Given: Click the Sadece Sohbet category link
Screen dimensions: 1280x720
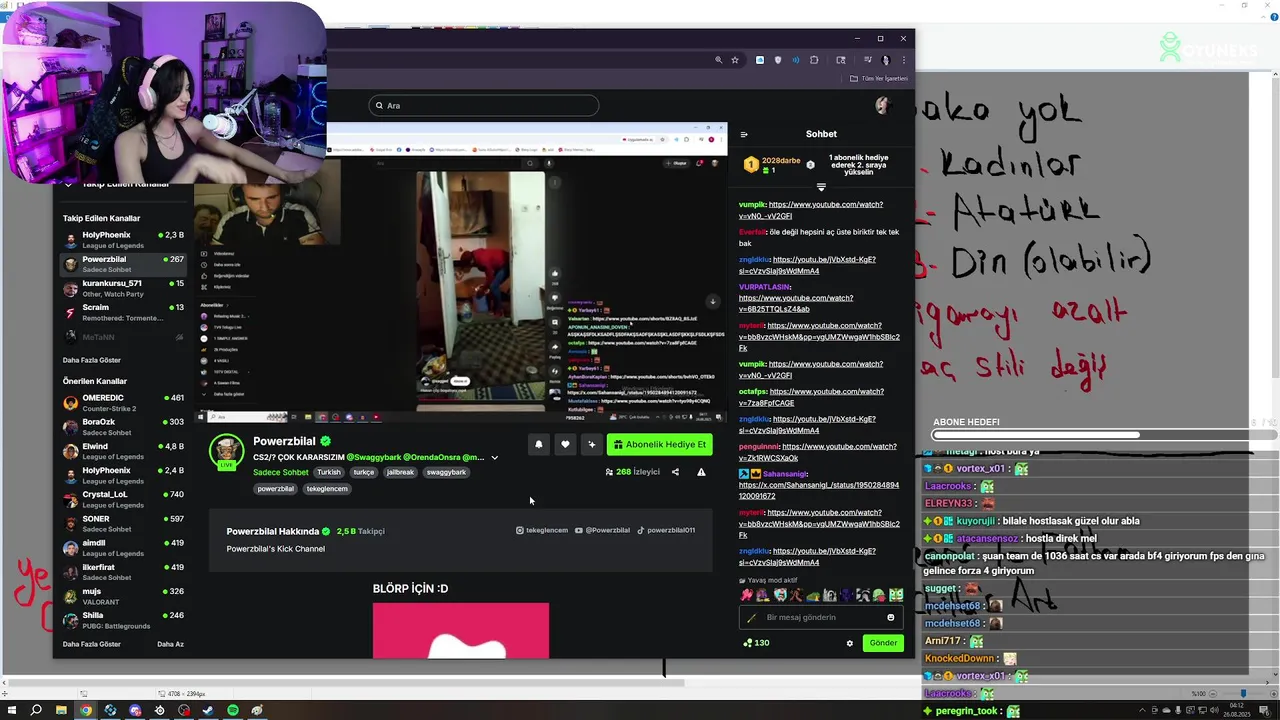Looking at the screenshot, I should (280, 472).
